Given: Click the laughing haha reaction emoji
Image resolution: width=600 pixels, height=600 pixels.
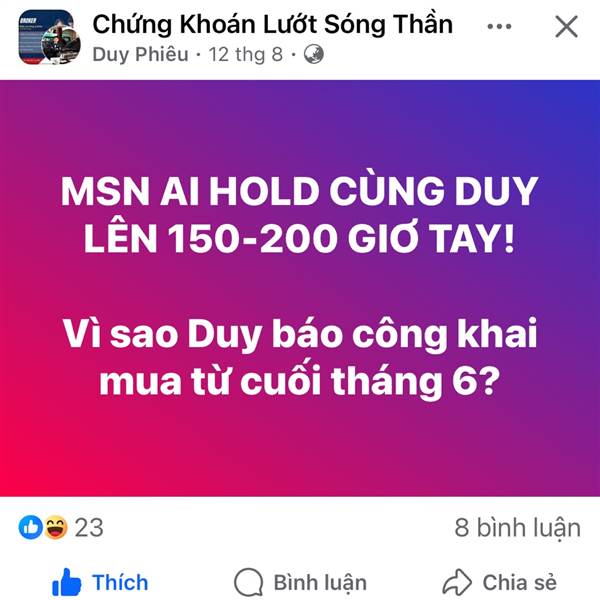Looking at the screenshot, I should [x=56, y=527].
